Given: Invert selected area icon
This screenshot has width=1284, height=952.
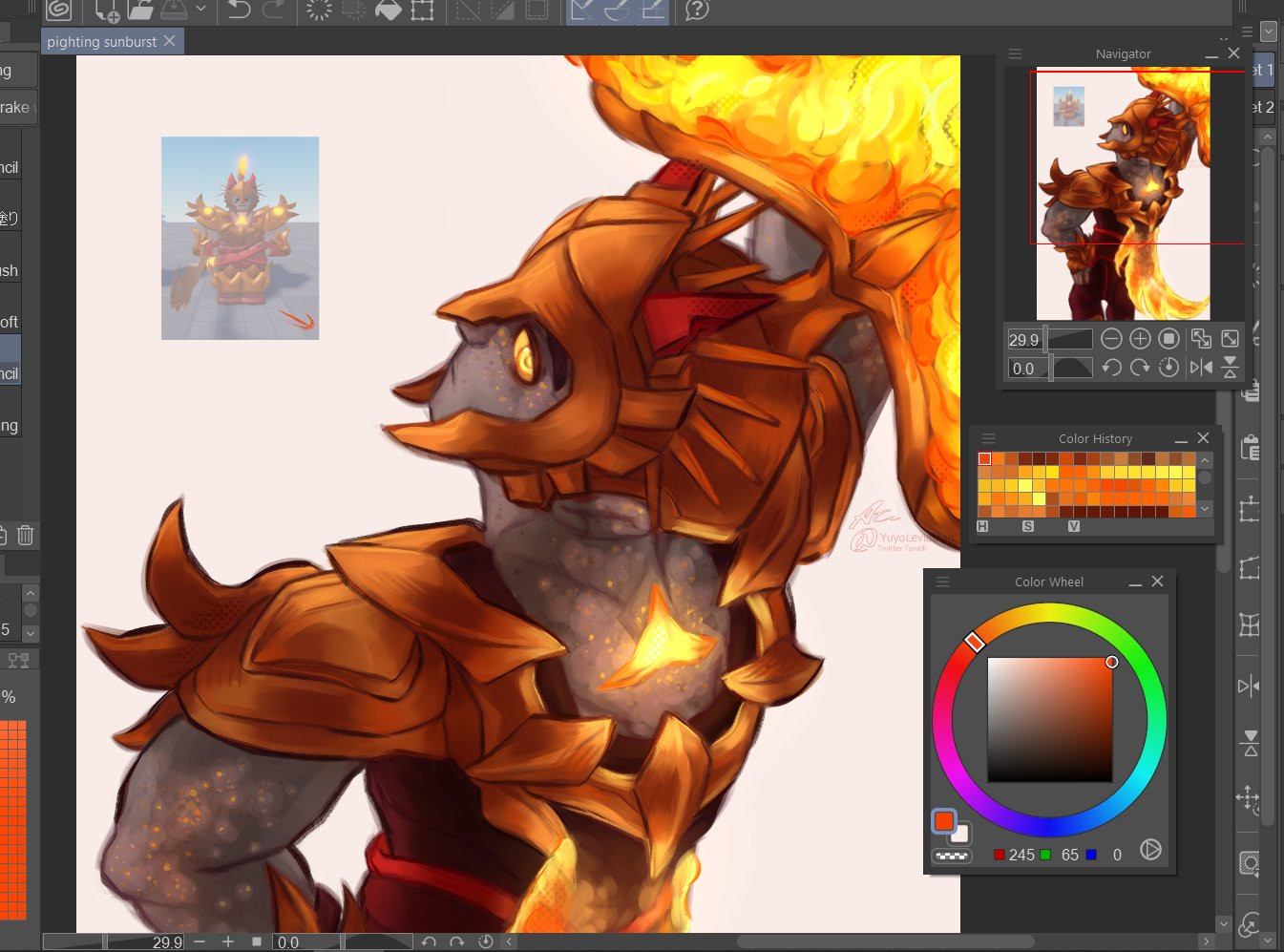Looking at the screenshot, I should (502, 10).
